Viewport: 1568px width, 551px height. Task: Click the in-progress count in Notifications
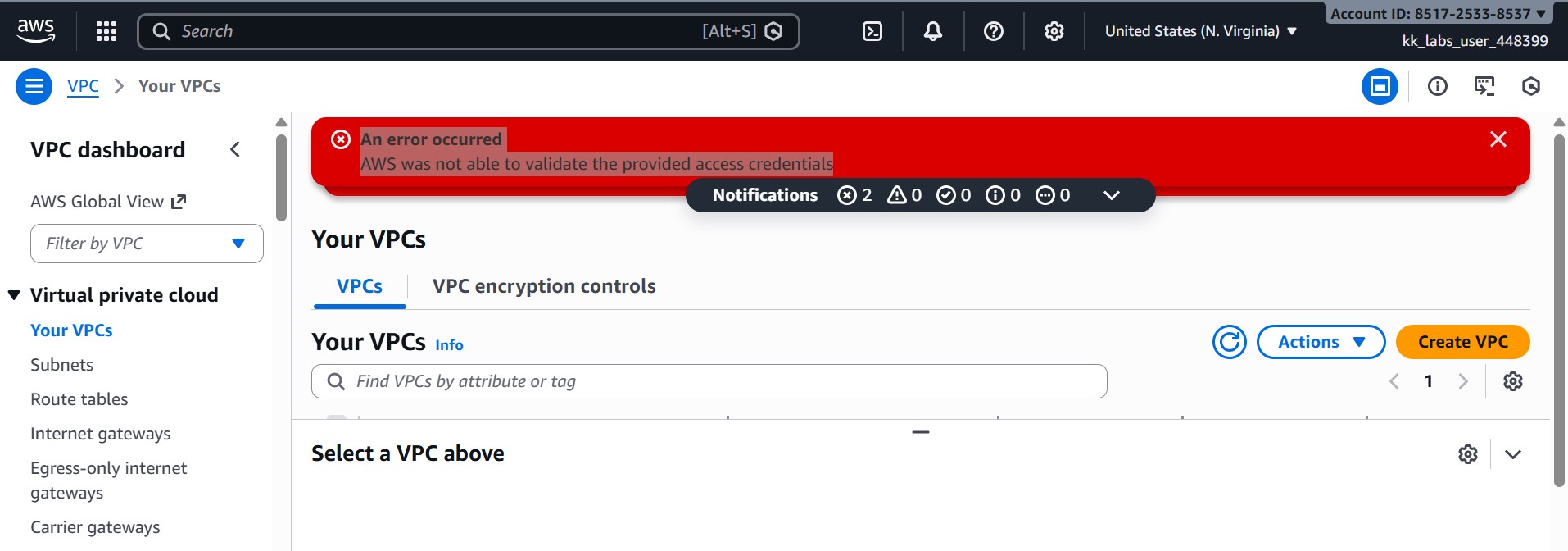tap(1053, 195)
